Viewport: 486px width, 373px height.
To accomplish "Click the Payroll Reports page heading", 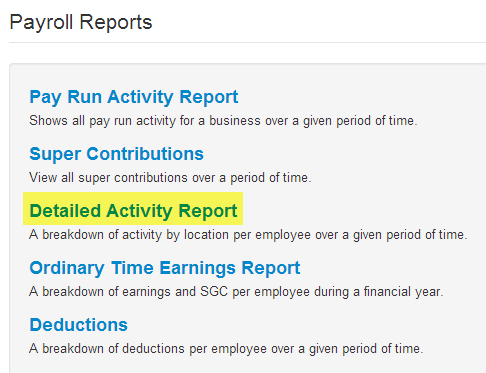I will (x=81, y=23).
